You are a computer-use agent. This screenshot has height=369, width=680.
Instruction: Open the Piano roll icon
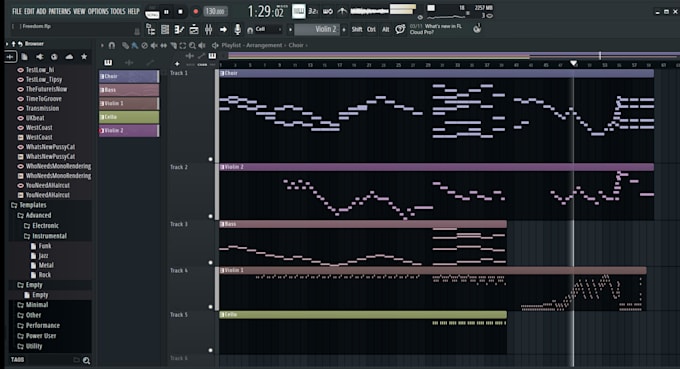click(x=179, y=29)
